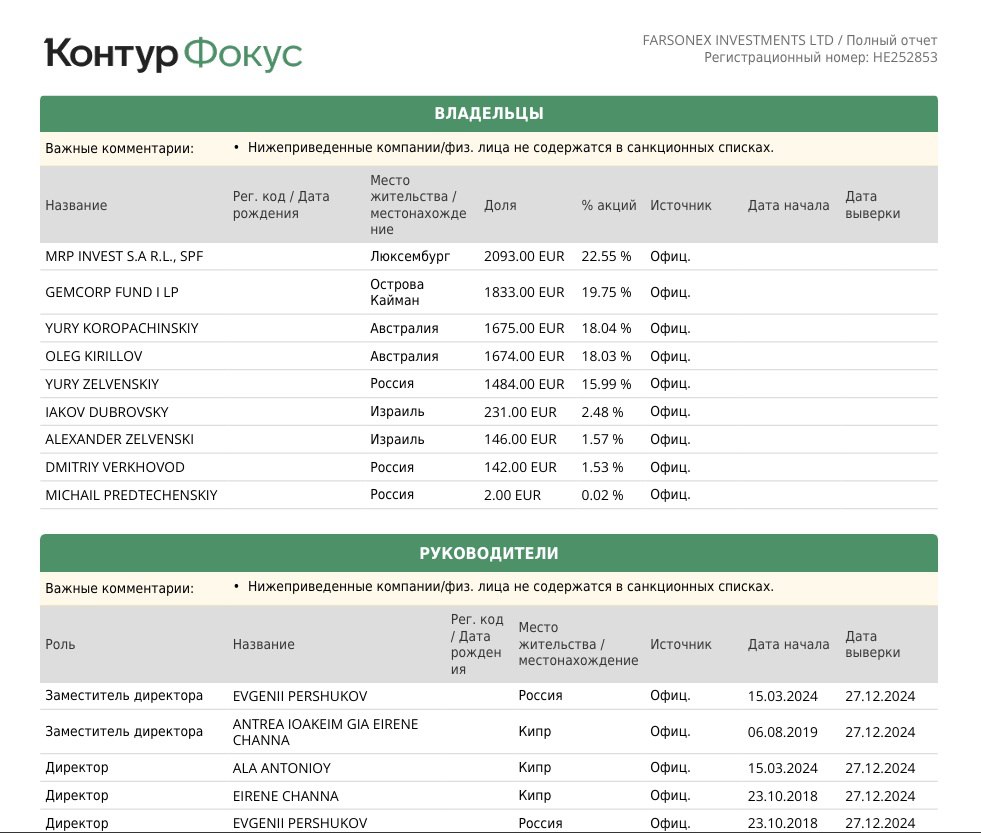Select ANTREA IOAKEIM GIA EIRENE CHANNA deputy director
984x833 pixels.
click(325, 731)
